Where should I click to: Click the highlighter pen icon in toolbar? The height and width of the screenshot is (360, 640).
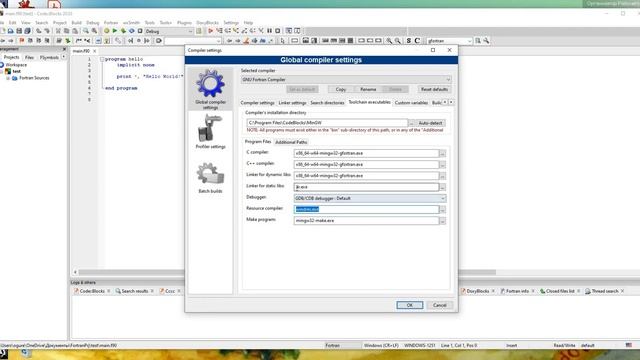246,41
